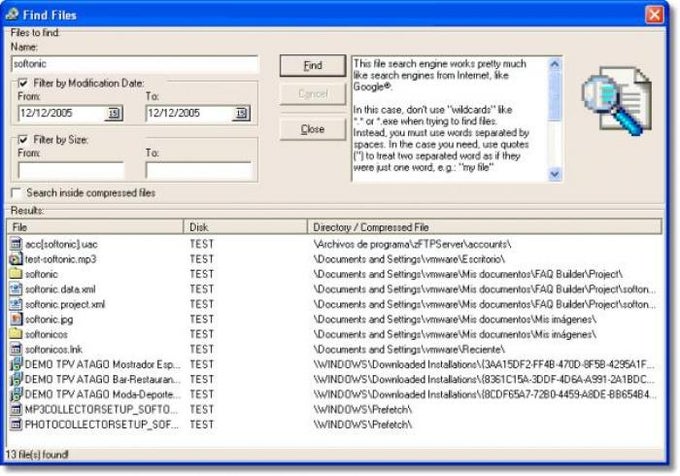
Task: Click Downloaded Installations path starting {3AA15DF2
Action: [x=484, y=365]
